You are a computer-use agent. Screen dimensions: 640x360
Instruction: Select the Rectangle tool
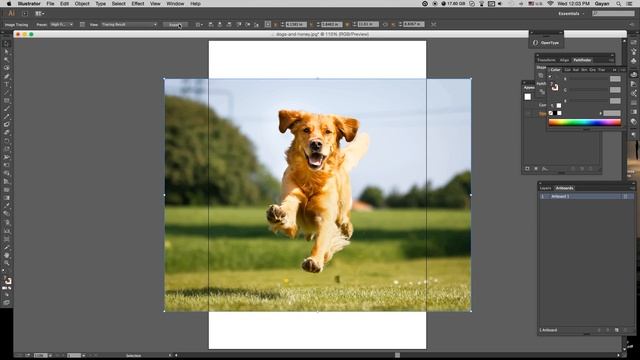[7, 101]
